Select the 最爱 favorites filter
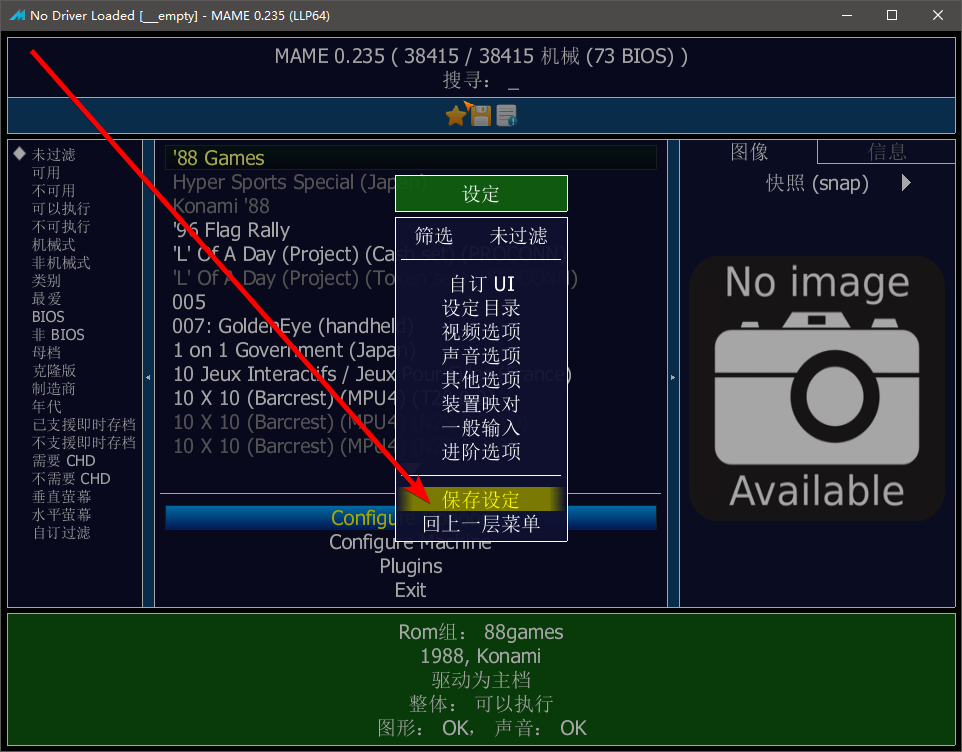The image size is (962, 752). [x=47, y=299]
